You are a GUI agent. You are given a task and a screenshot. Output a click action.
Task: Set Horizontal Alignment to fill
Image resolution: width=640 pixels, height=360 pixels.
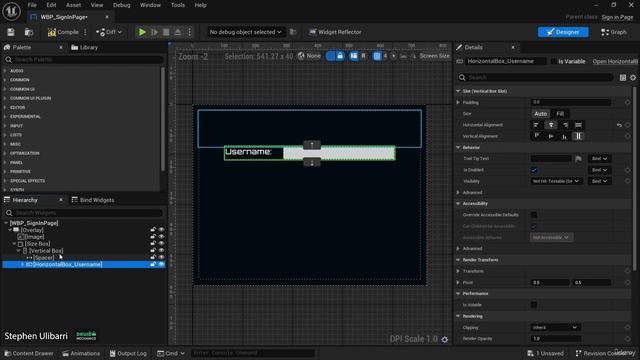coord(578,125)
